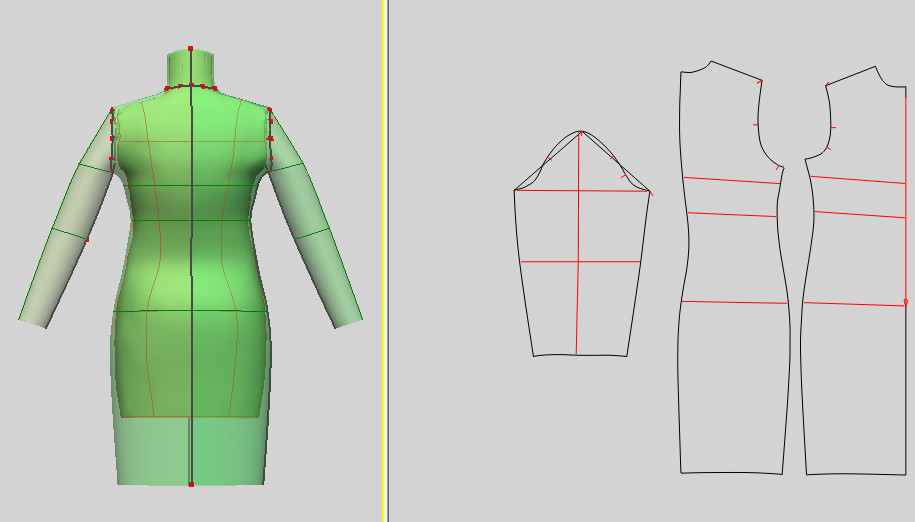Screen dimensions: 915x522
Task: Select the sleeve pattern's lower horizontal elbow line
Action: coord(580,262)
